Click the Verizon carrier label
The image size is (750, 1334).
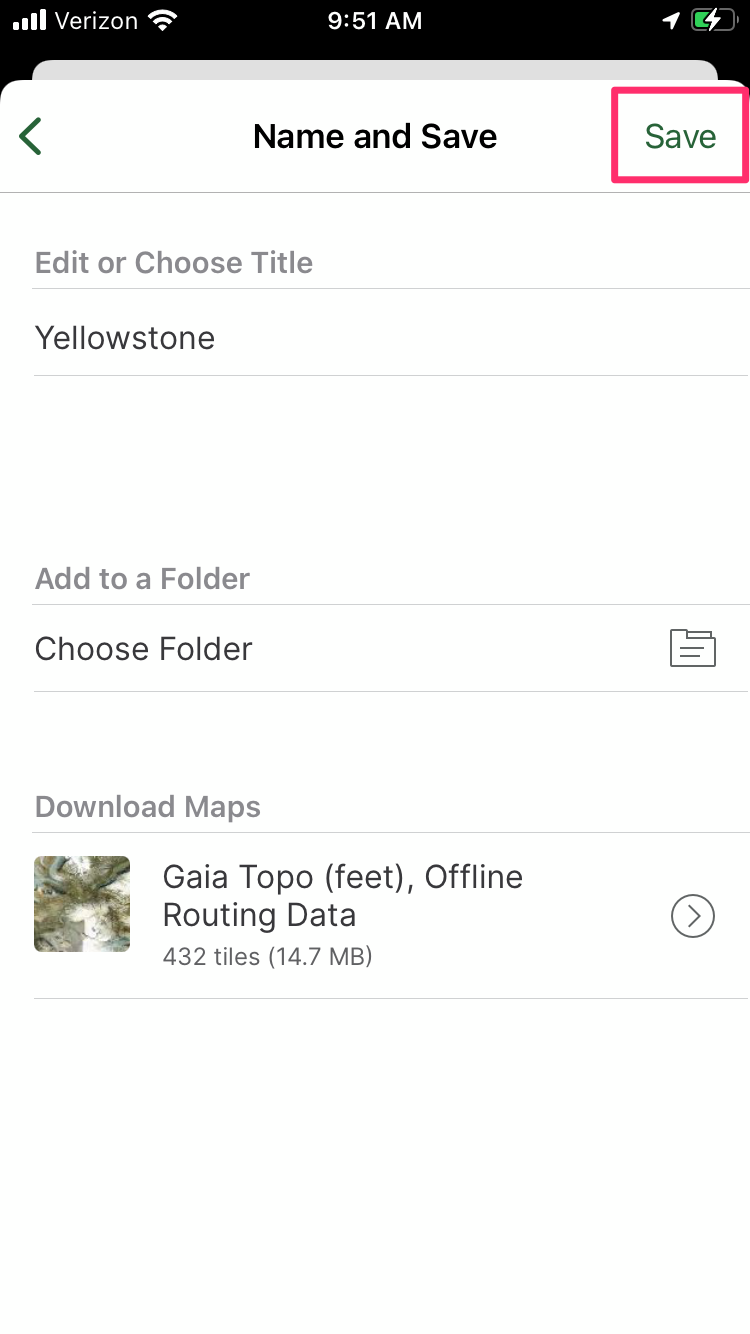(95, 20)
